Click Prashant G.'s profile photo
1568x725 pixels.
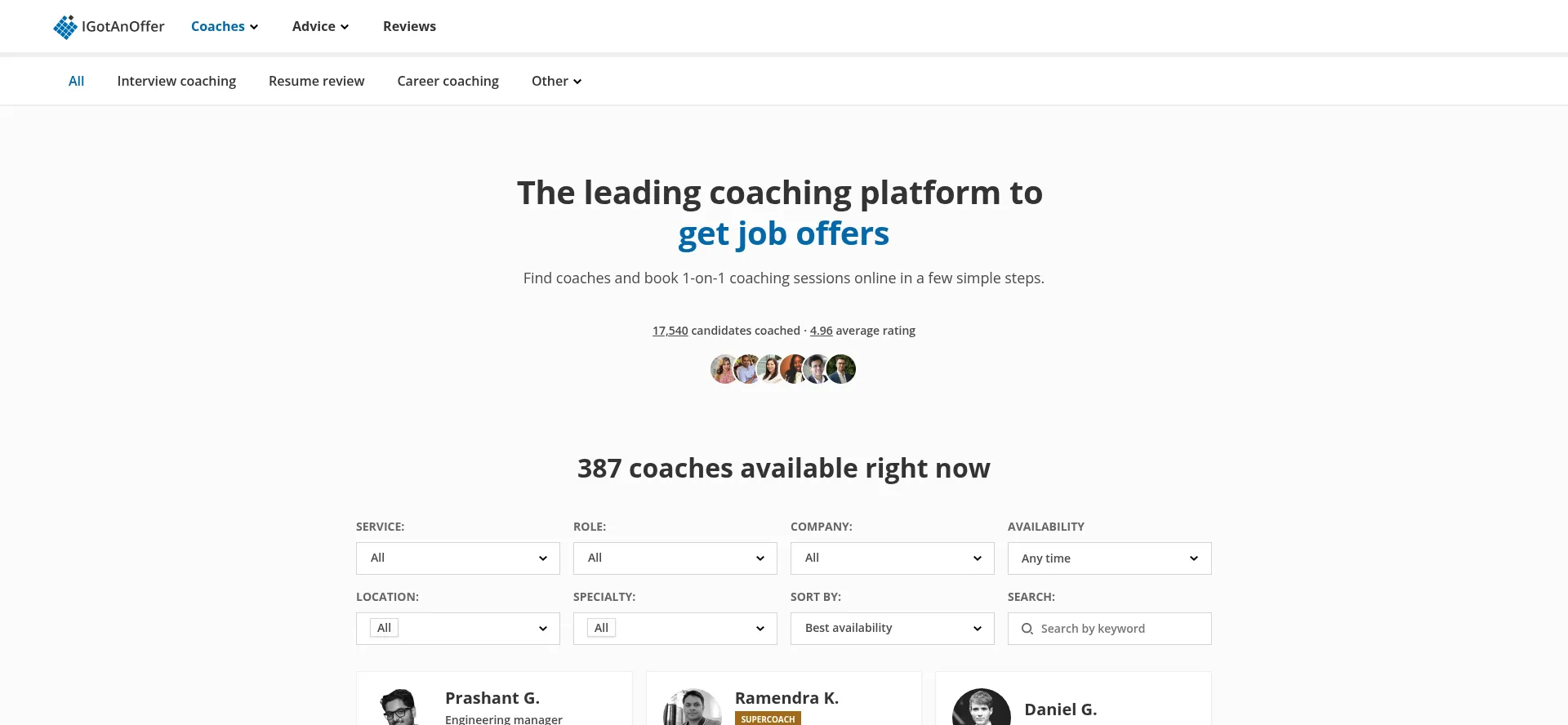[x=399, y=708]
